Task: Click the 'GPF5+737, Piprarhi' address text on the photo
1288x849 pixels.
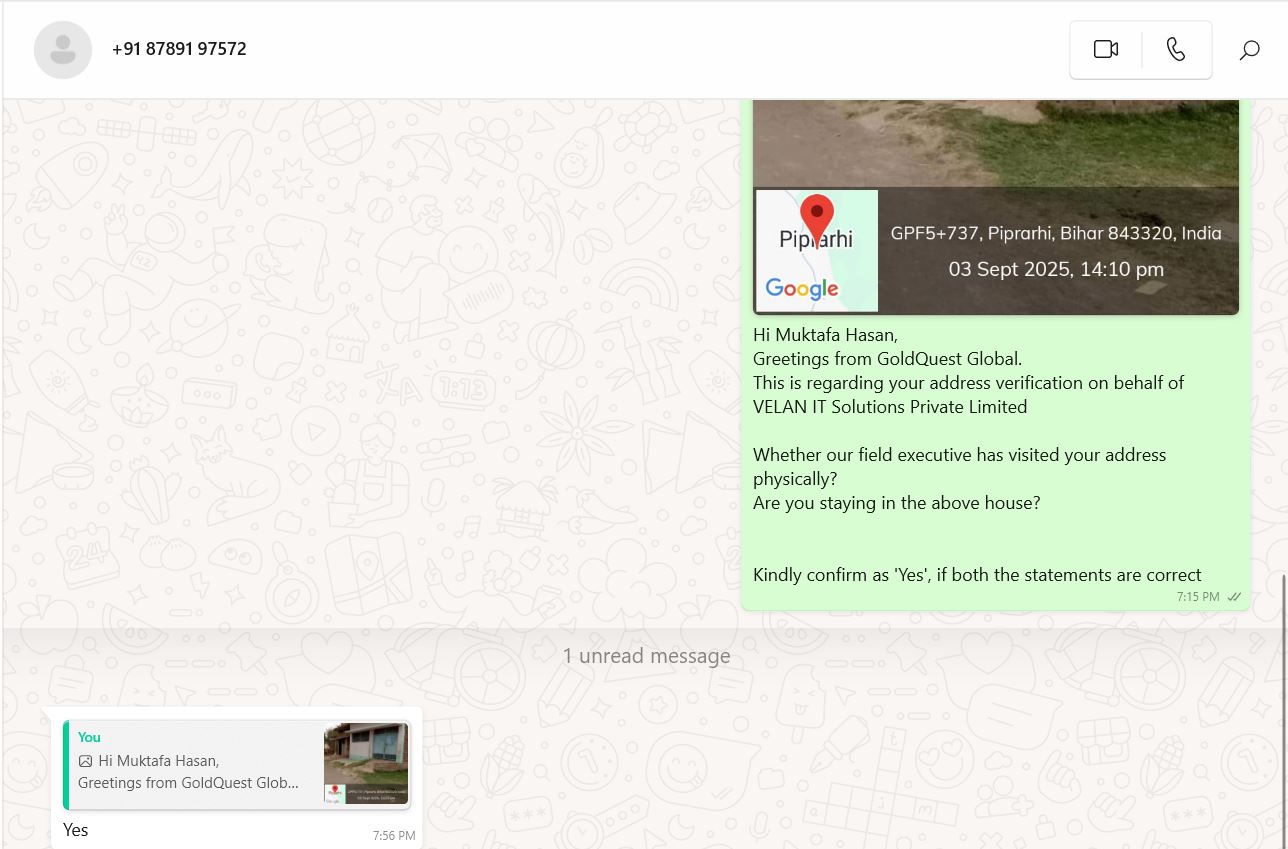Action: pyautogui.click(x=1056, y=233)
